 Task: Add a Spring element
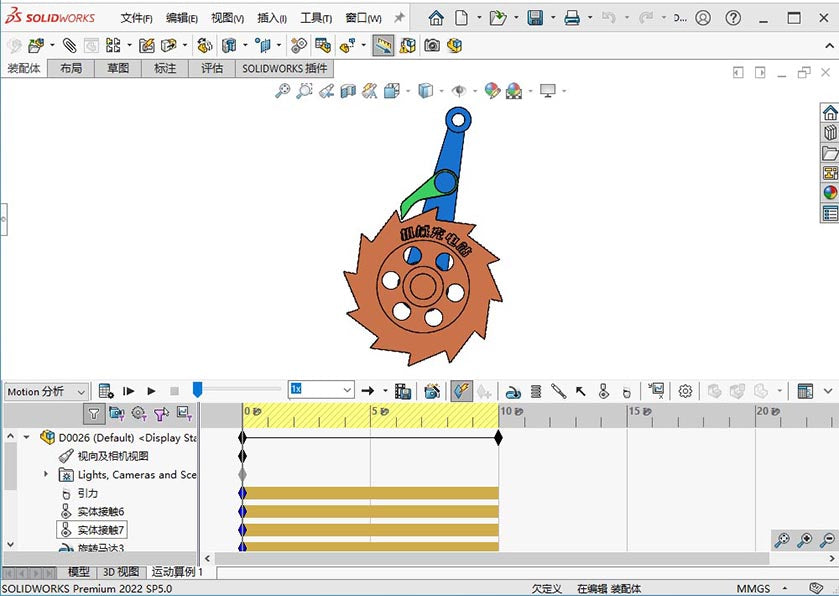click(536, 392)
